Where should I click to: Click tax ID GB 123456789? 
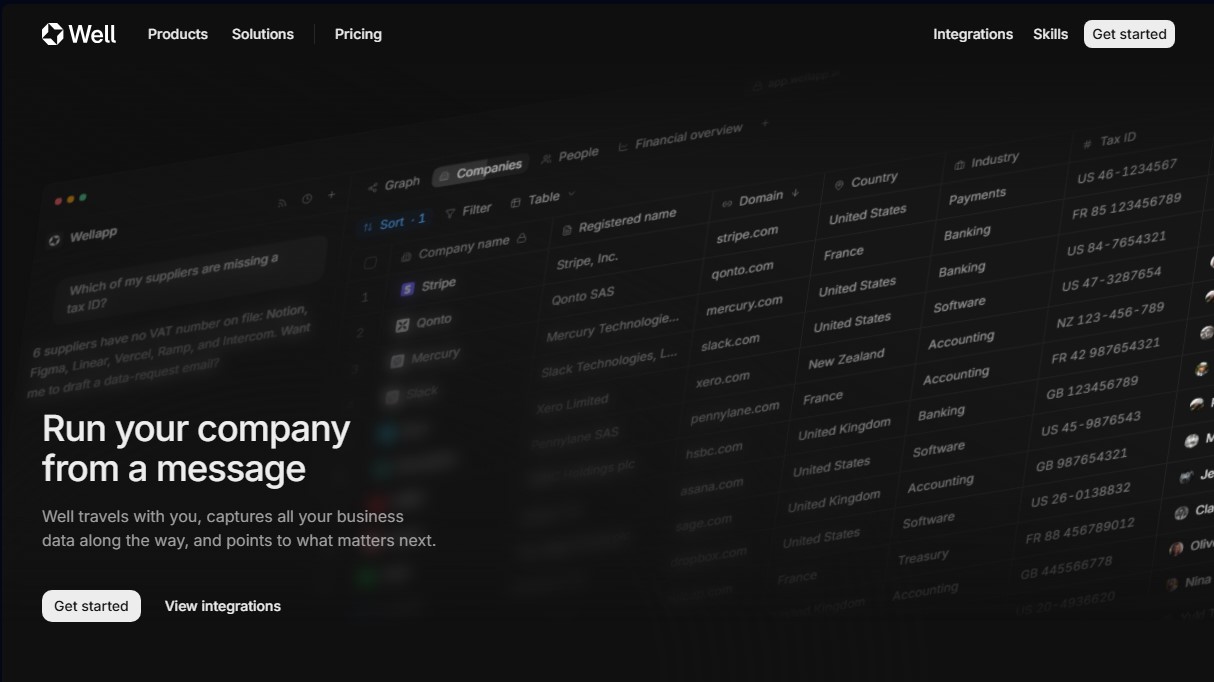(x=1092, y=388)
